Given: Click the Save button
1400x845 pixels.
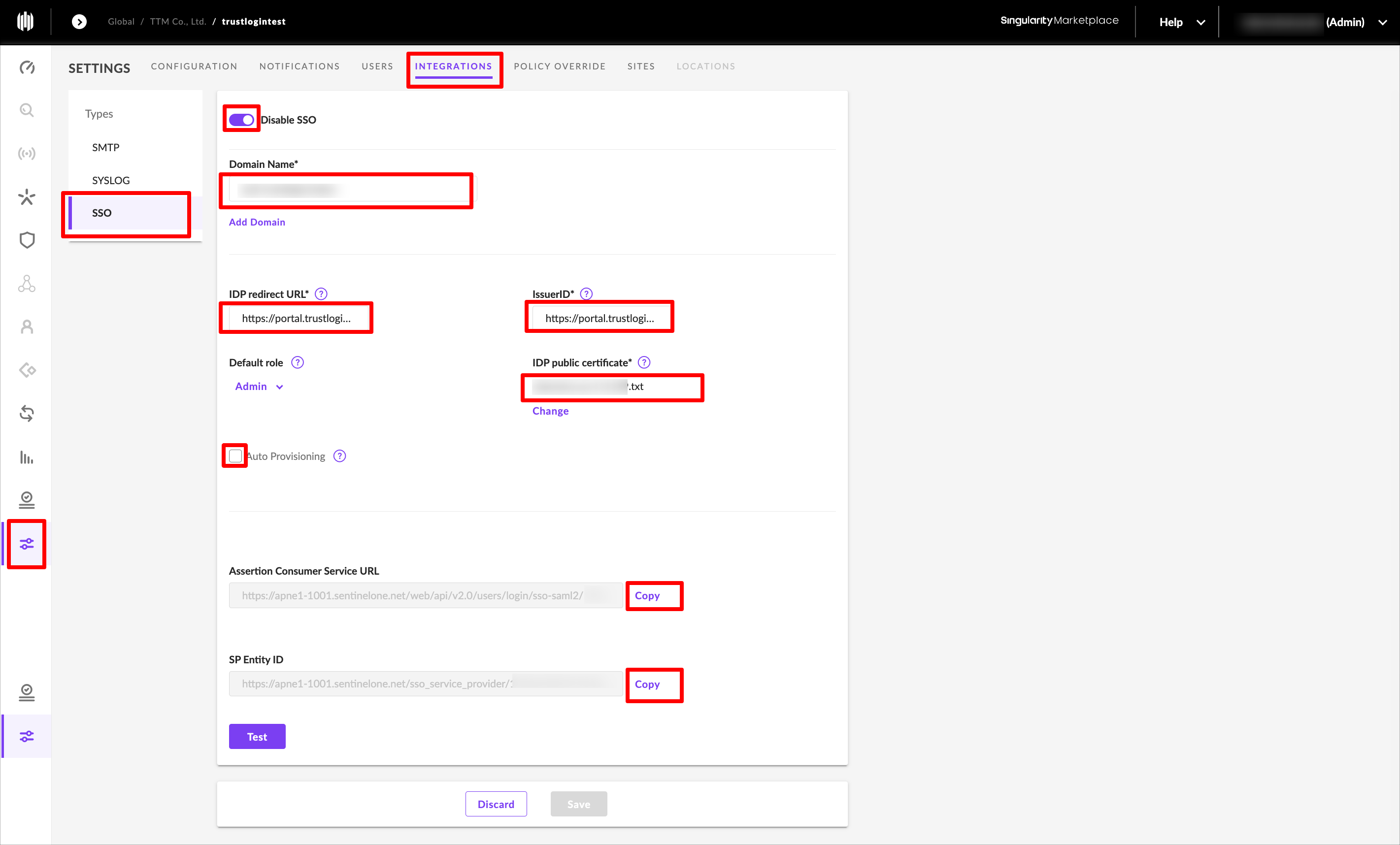Looking at the screenshot, I should coord(579,804).
